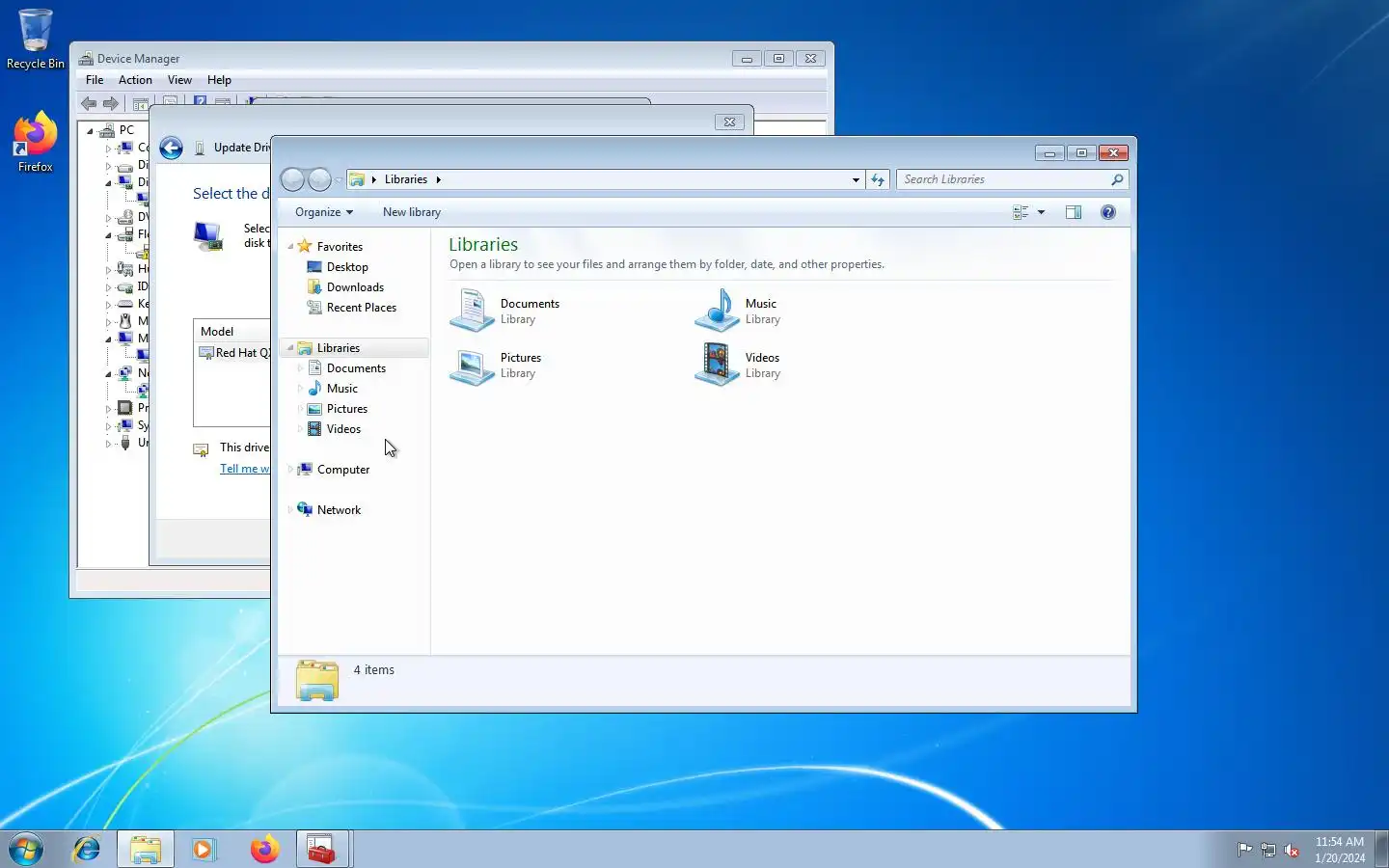Collapse the Favorites group in navigation pane
This screenshot has width=1389, height=868.
click(x=290, y=247)
